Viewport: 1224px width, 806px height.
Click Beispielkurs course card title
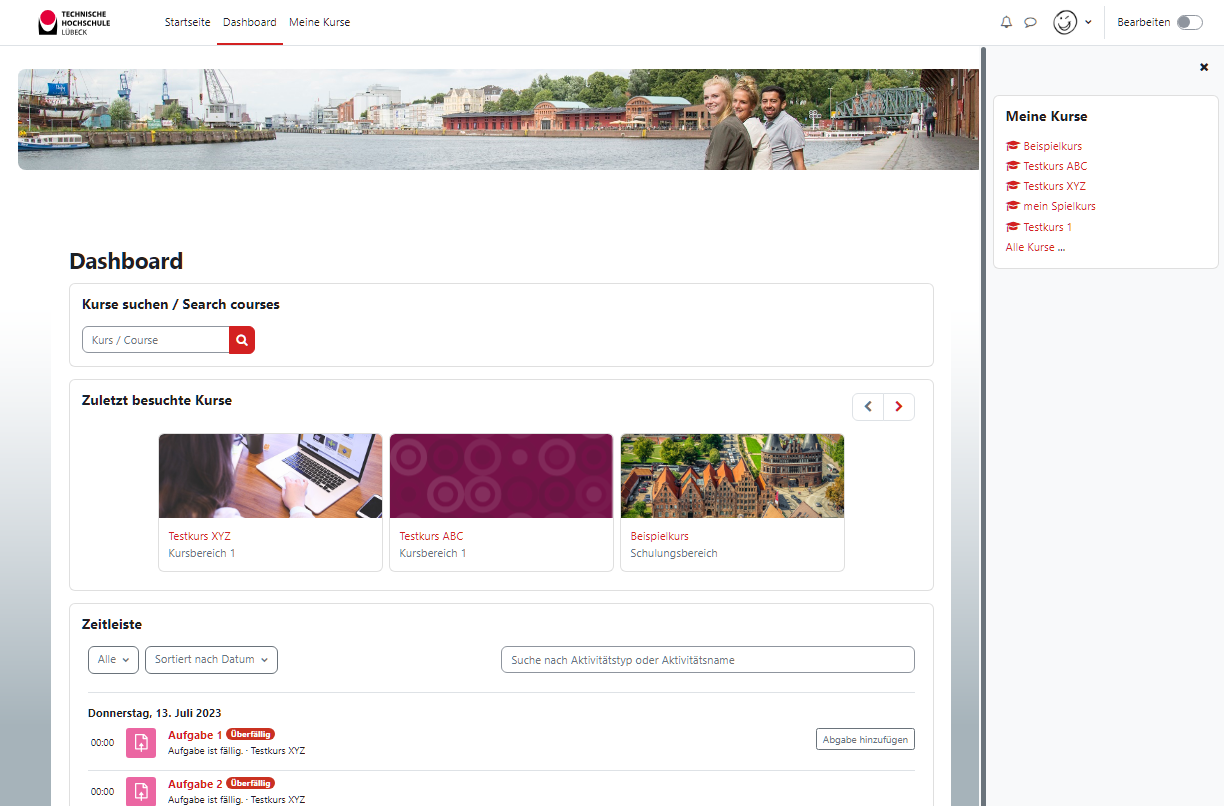659,536
